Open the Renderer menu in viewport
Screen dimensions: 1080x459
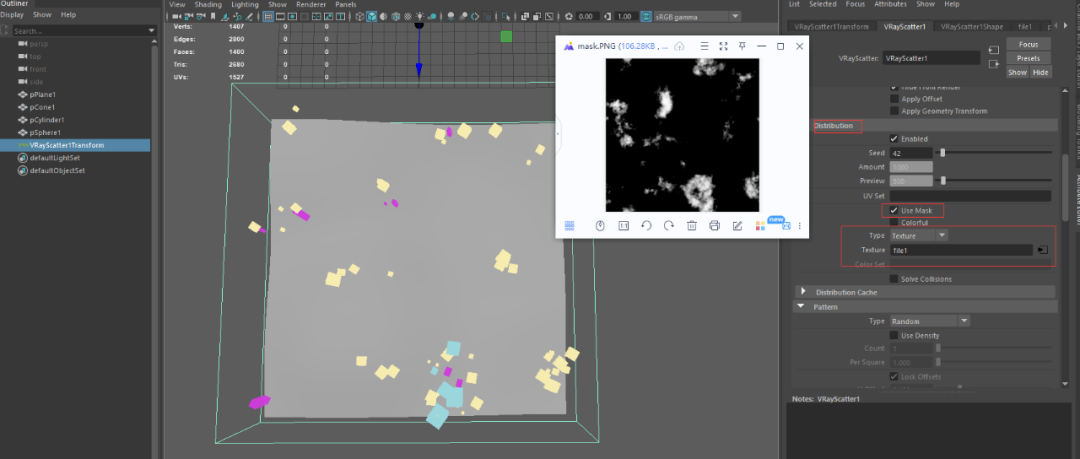[312, 4]
